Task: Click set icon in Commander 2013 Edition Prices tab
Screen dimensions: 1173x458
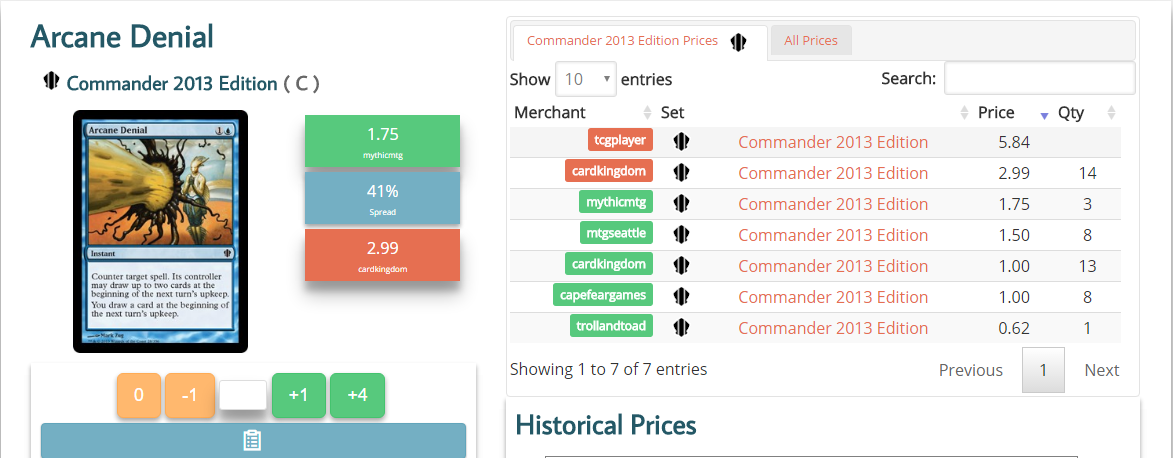Action: pyautogui.click(x=739, y=41)
